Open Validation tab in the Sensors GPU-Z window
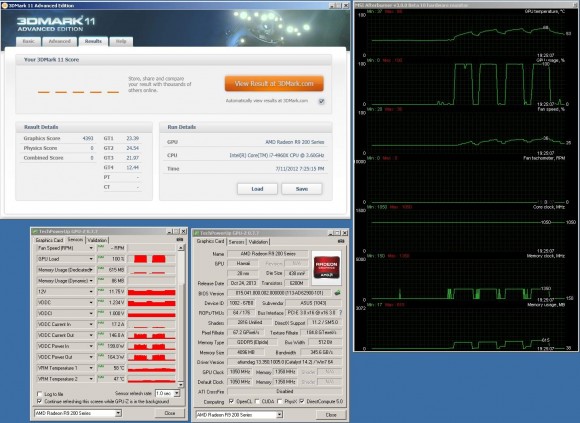The width and height of the screenshot is (580, 423). click(97, 240)
